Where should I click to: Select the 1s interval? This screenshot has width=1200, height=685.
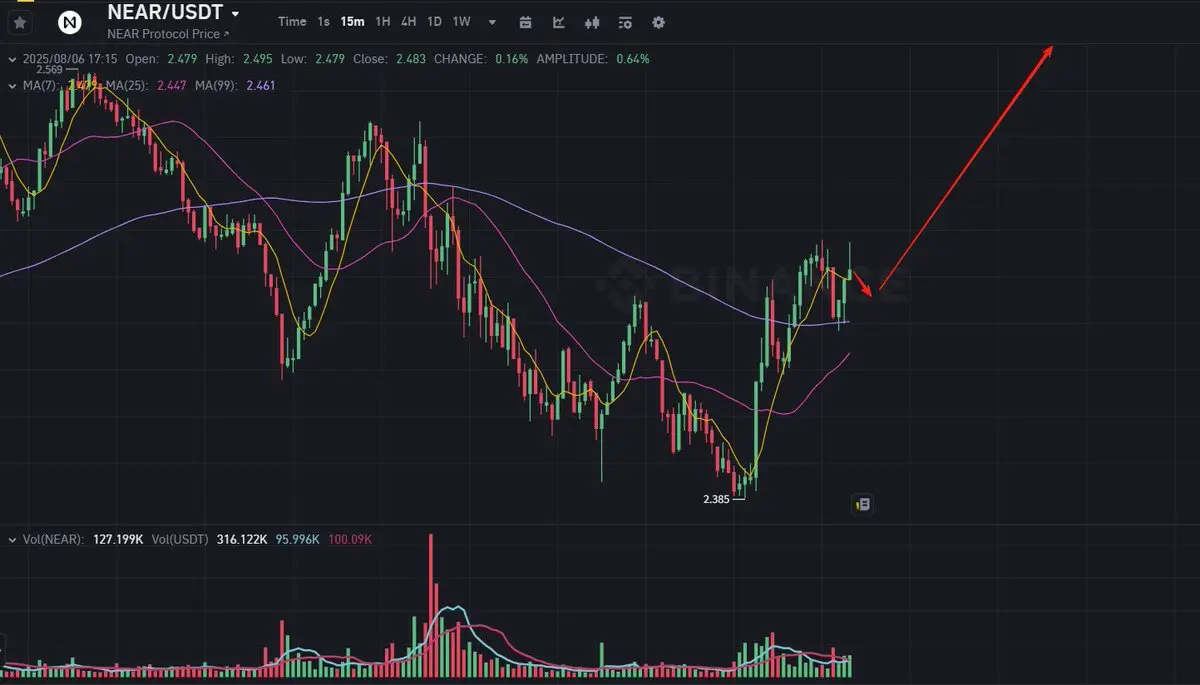[323, 22]
